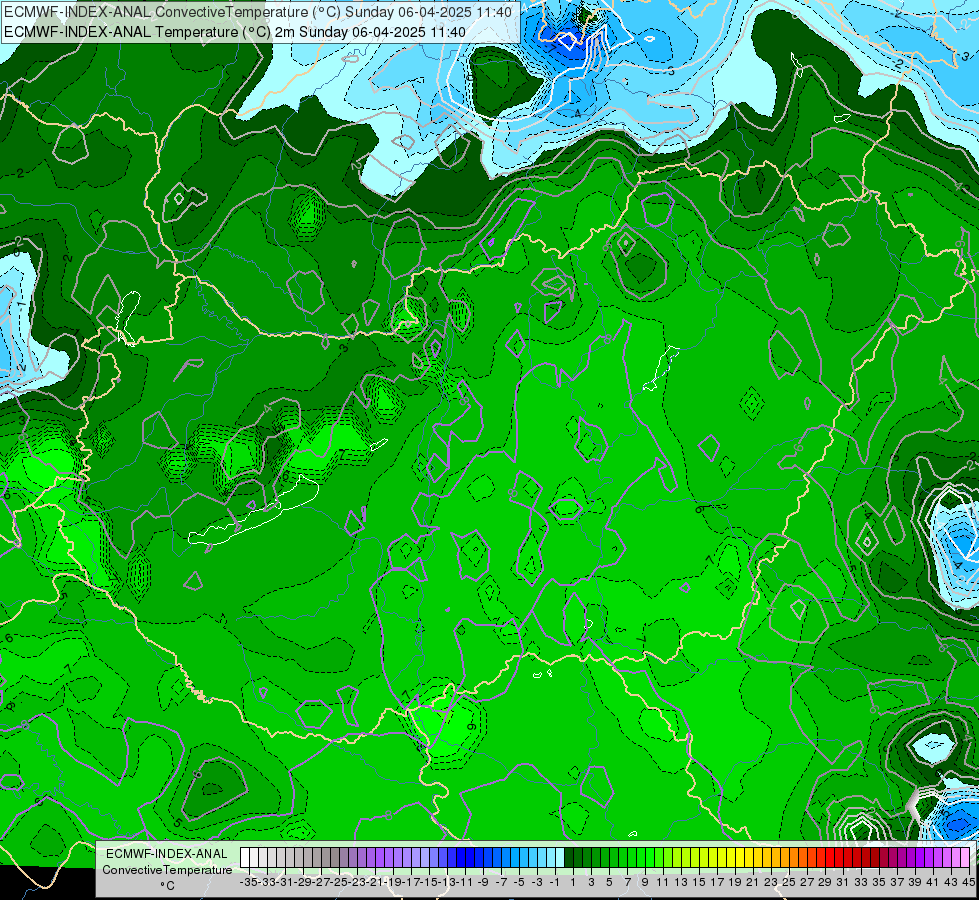Click the '-11' legend scale value
Screen dimensions: 979x900
465,883
